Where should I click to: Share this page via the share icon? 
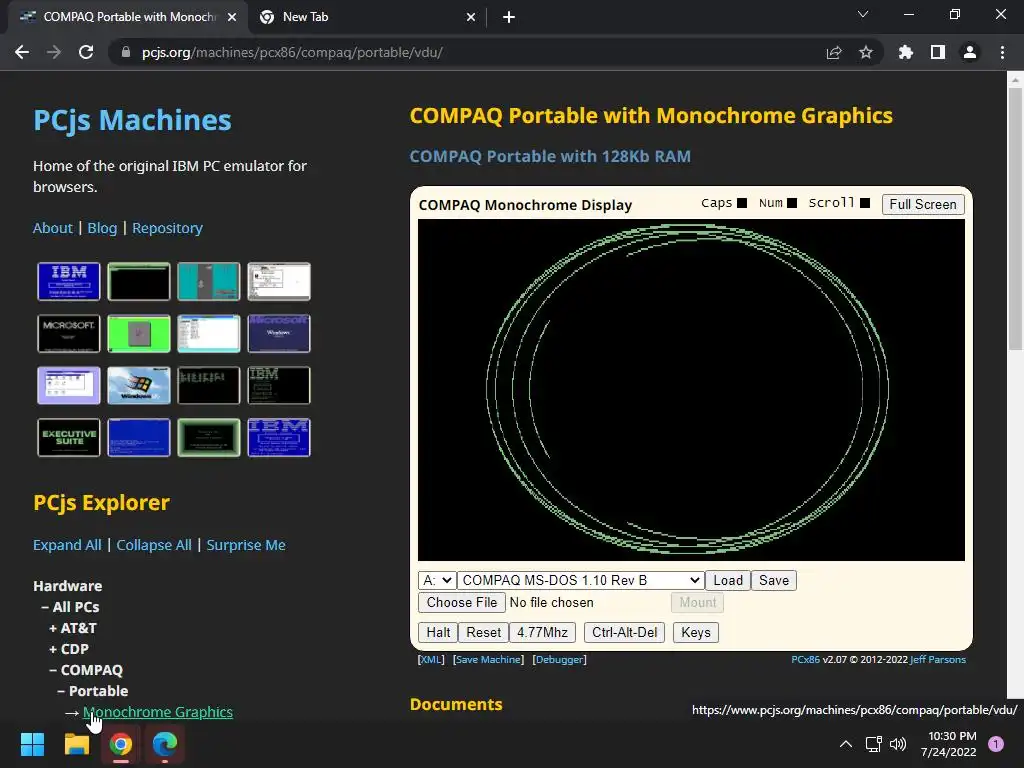[x=834, y=52]
